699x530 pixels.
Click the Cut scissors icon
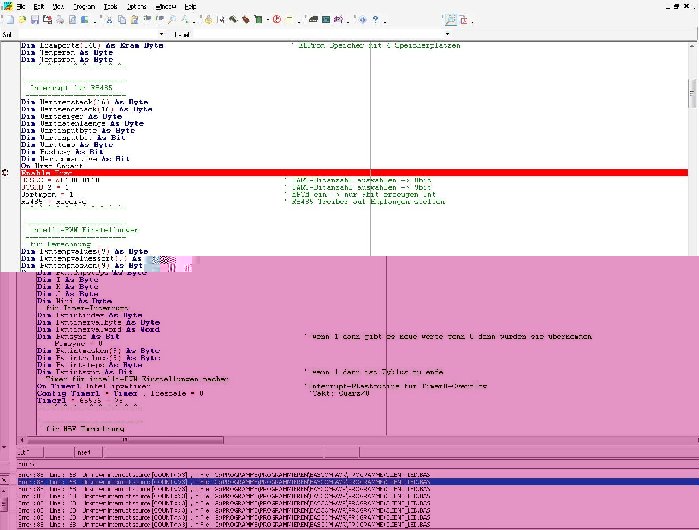point(108,20)
